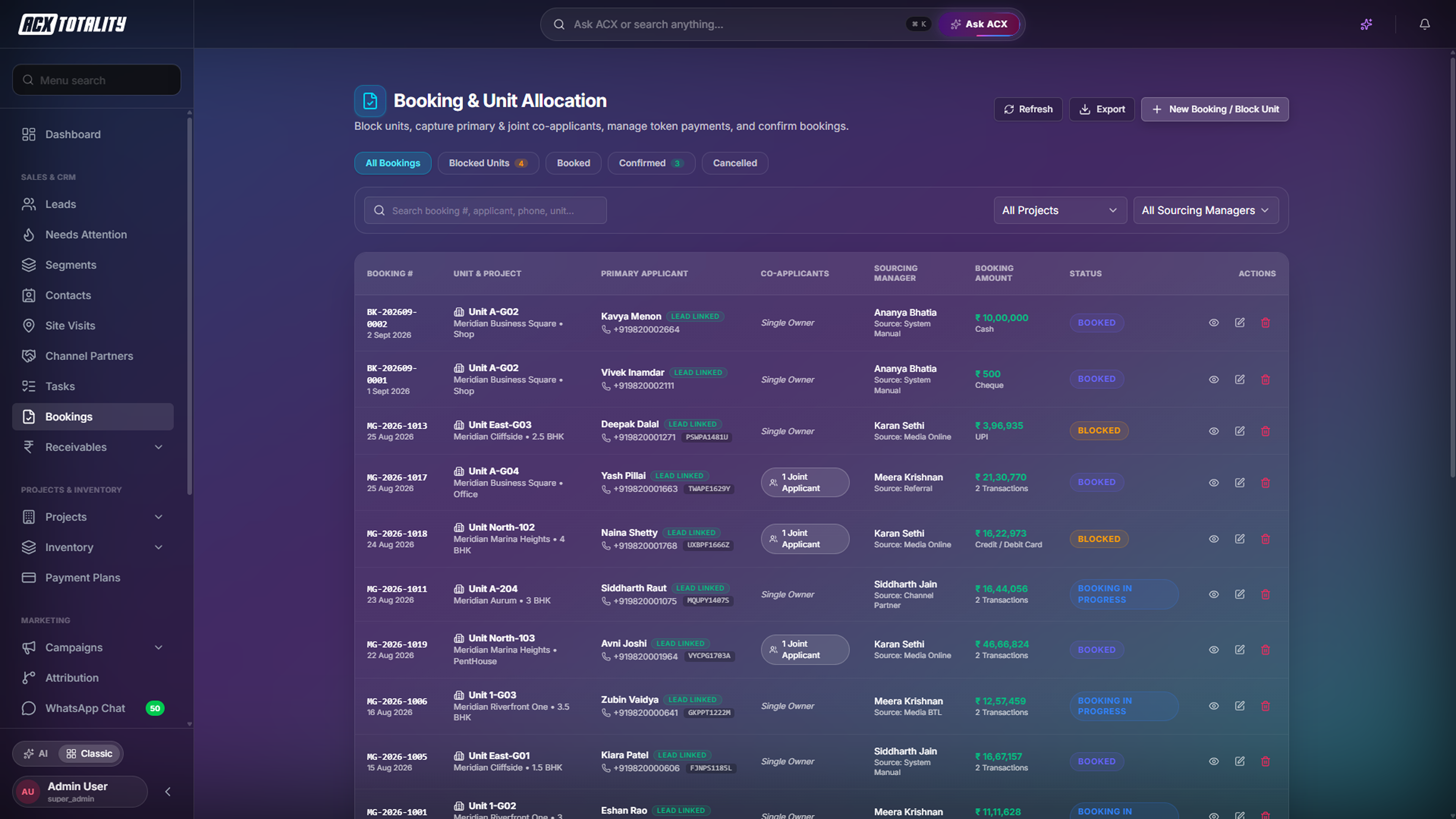Click the Refresh button
Image resolution: width=1456 pixels, height=819 pixels.
(1028, 109)
